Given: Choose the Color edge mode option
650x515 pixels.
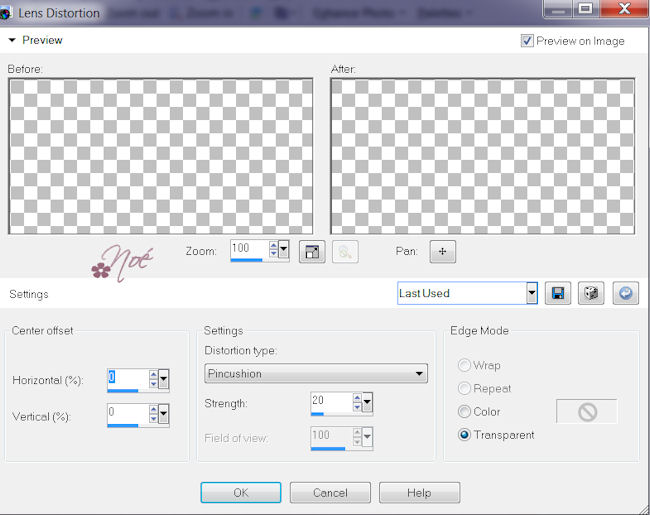Looking at the screenshot, I should point(465,411).
